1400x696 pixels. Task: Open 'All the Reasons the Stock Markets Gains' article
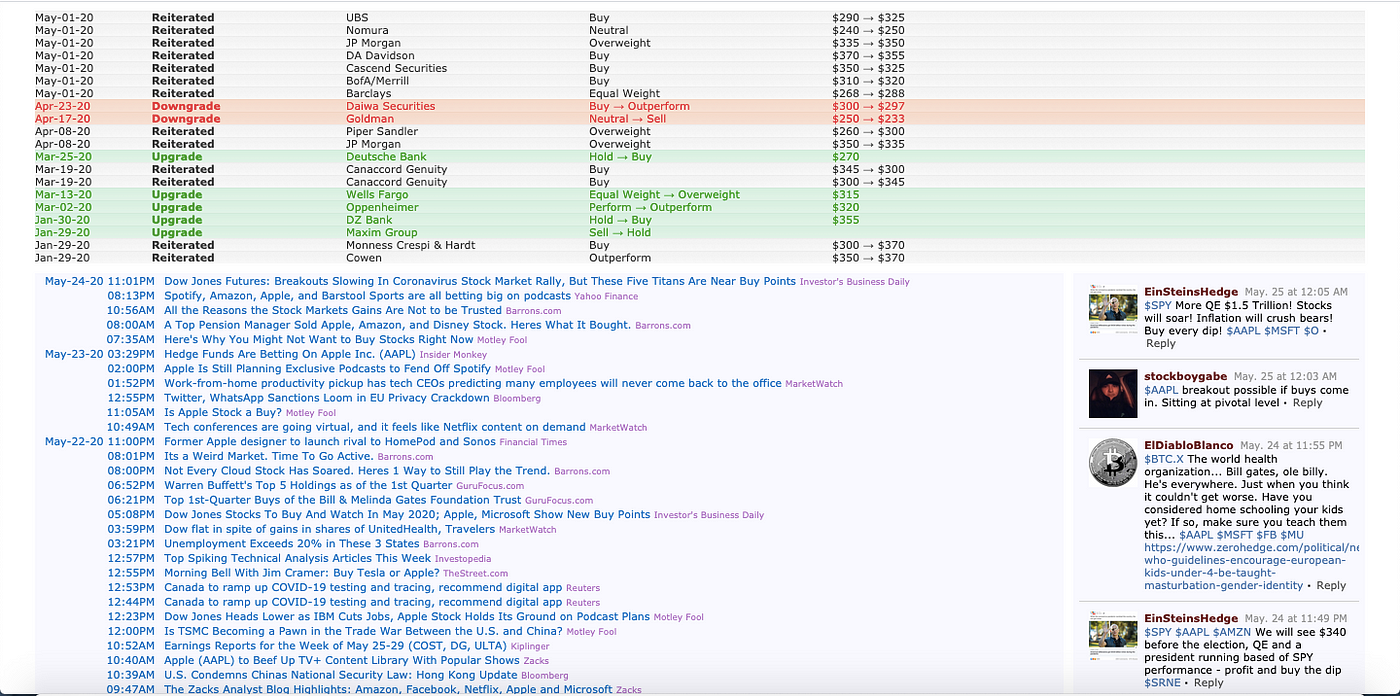333,311
